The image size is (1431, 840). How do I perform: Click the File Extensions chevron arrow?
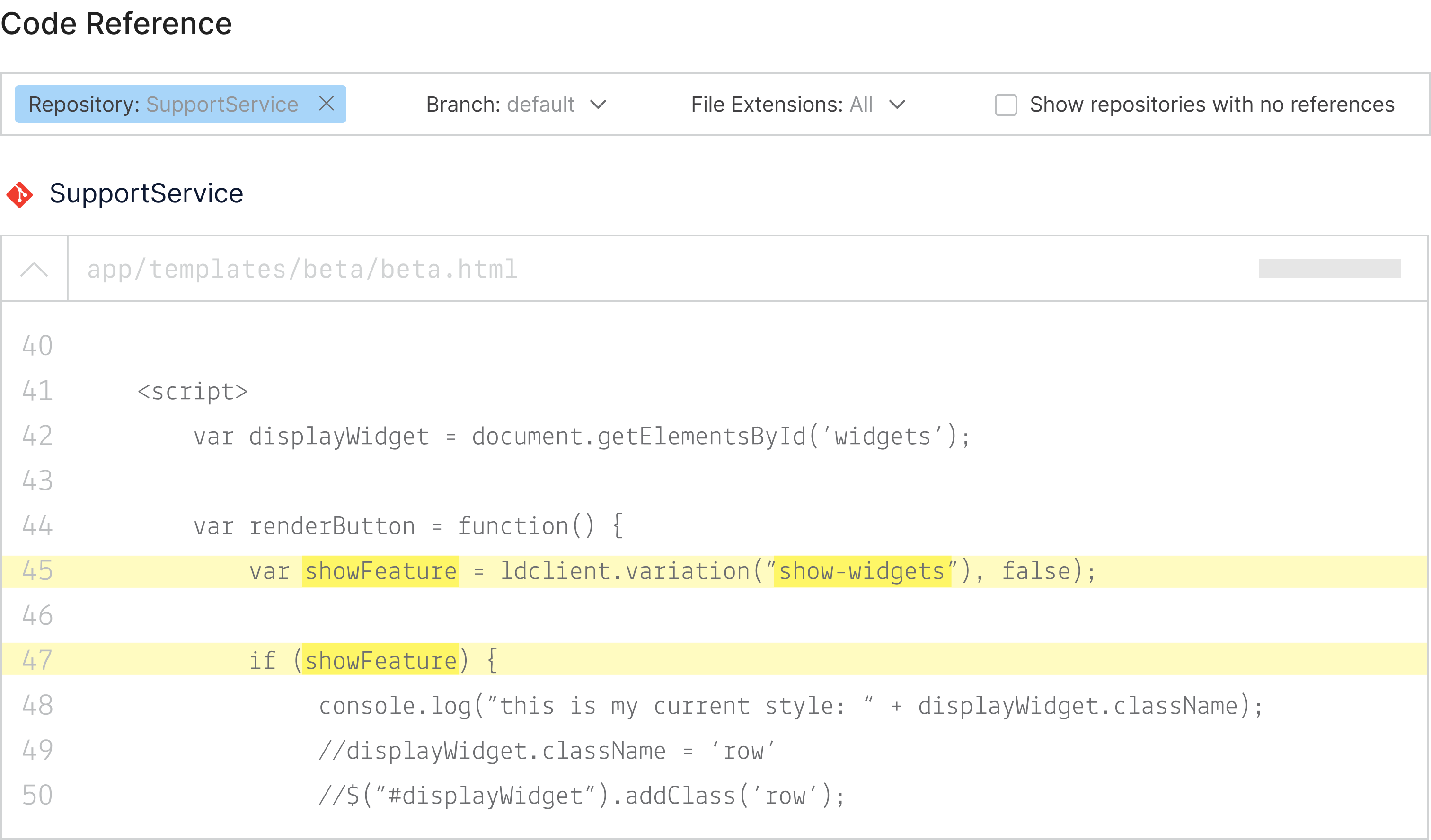coord(897,105)
